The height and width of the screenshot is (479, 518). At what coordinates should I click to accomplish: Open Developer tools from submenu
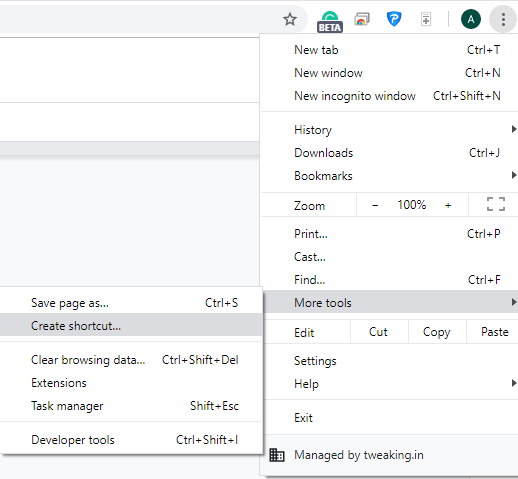tap(130, 440)
